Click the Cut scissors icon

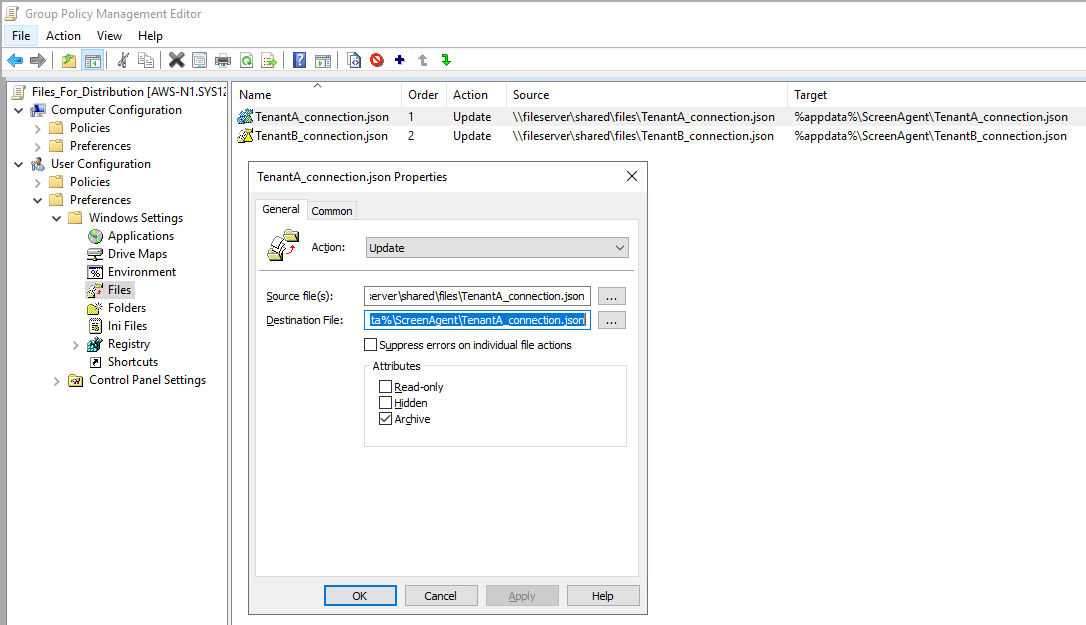(123, 60)
